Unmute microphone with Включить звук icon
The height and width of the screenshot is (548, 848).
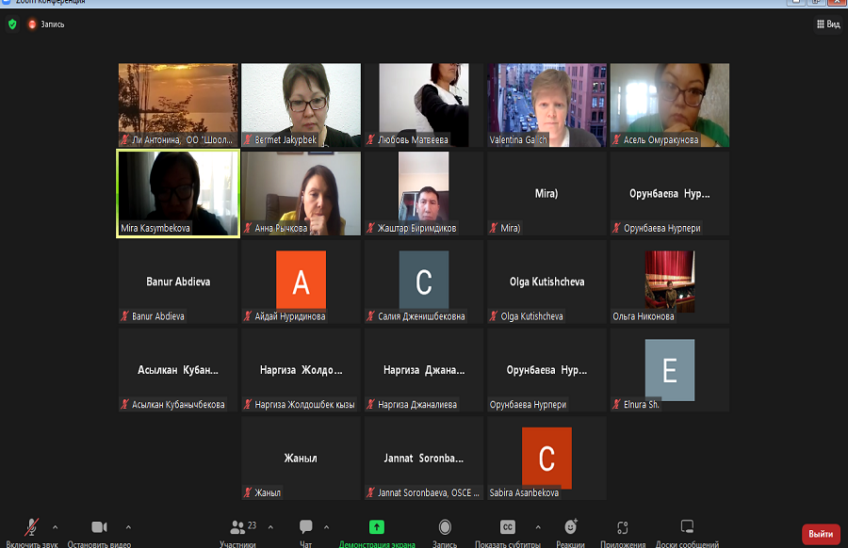click(32, 528)
